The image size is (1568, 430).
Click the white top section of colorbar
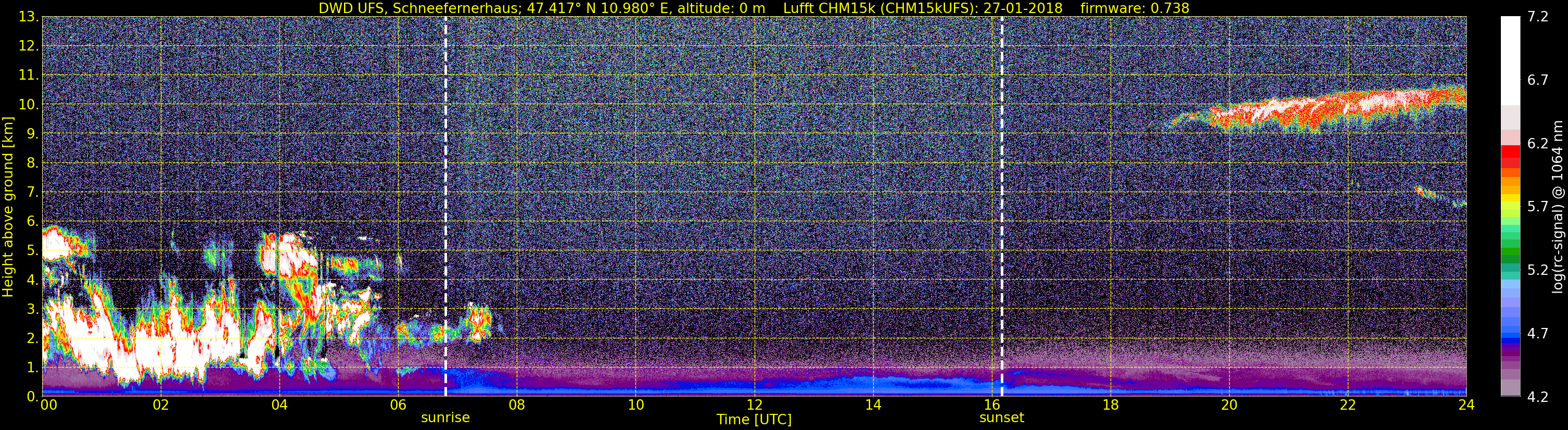click(x=1510, y=61)
